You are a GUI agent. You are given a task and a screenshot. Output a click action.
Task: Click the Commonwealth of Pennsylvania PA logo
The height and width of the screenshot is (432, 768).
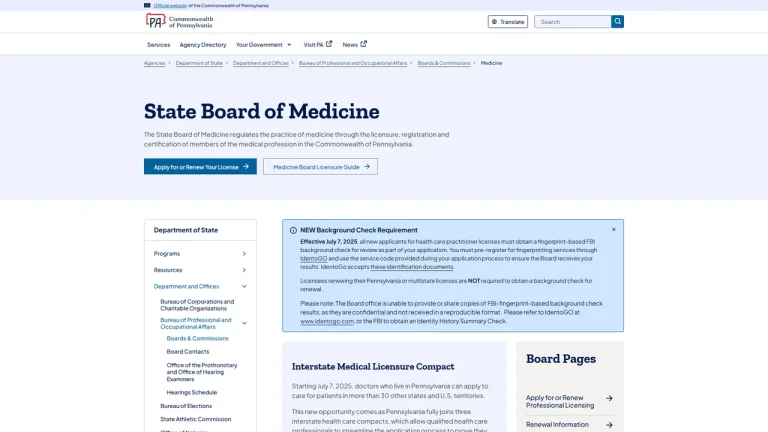pyautogui.click(x=179, y=22)
